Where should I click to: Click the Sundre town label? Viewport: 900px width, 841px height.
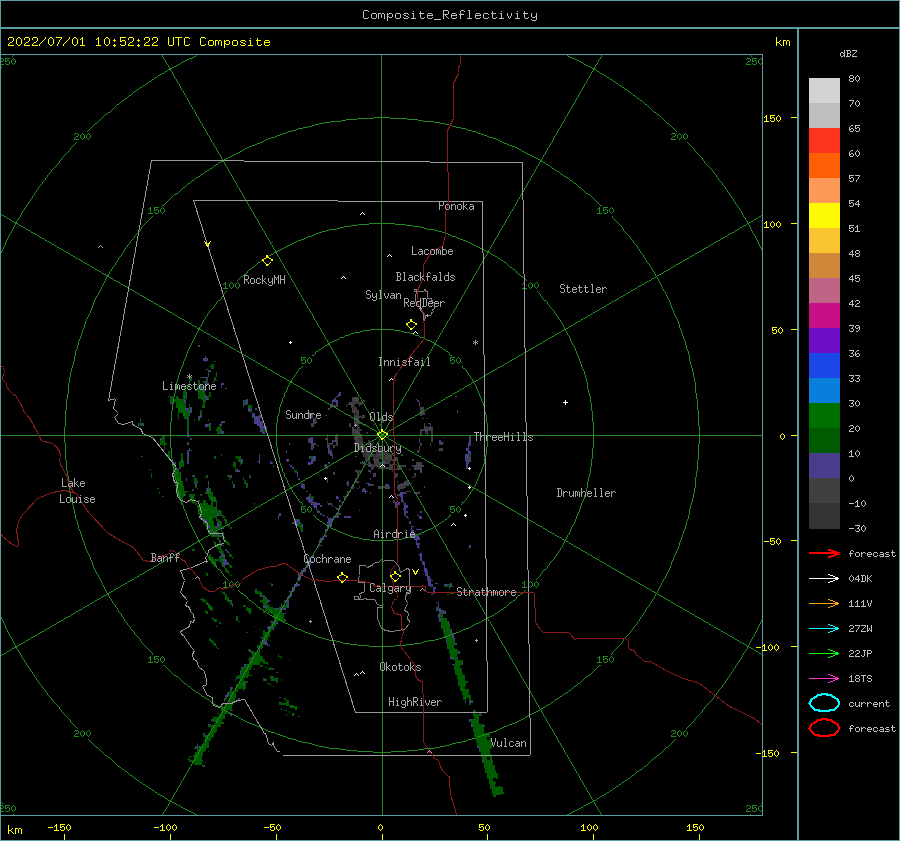(303, 414)
